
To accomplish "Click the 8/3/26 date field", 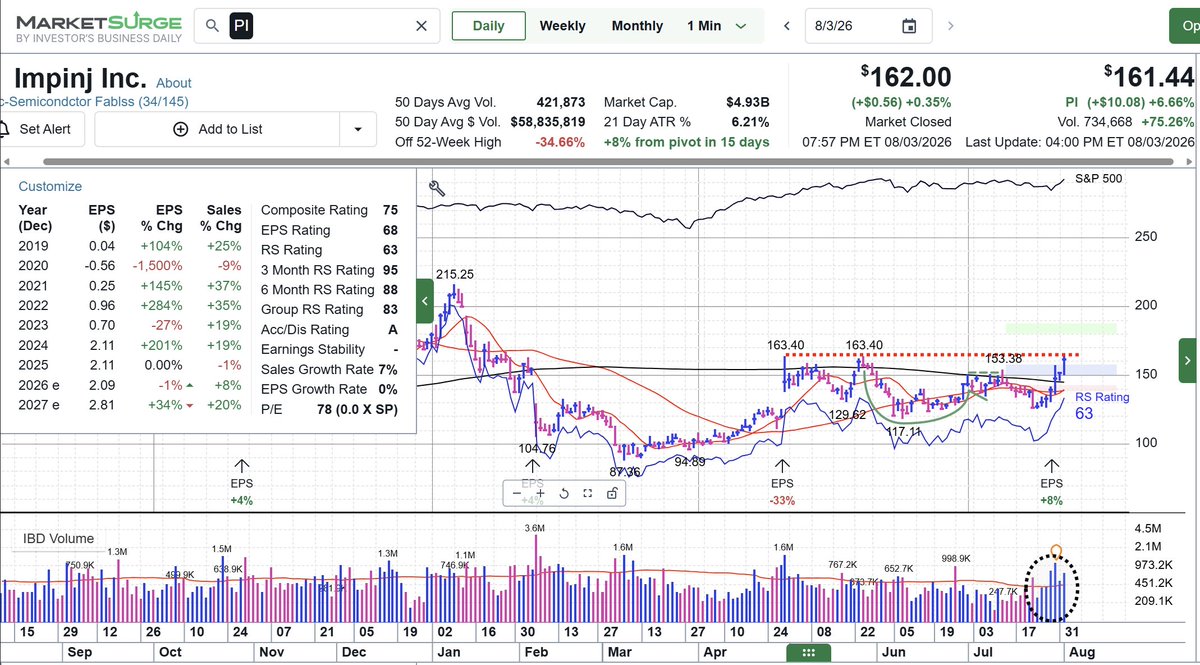I will [869, 26].
